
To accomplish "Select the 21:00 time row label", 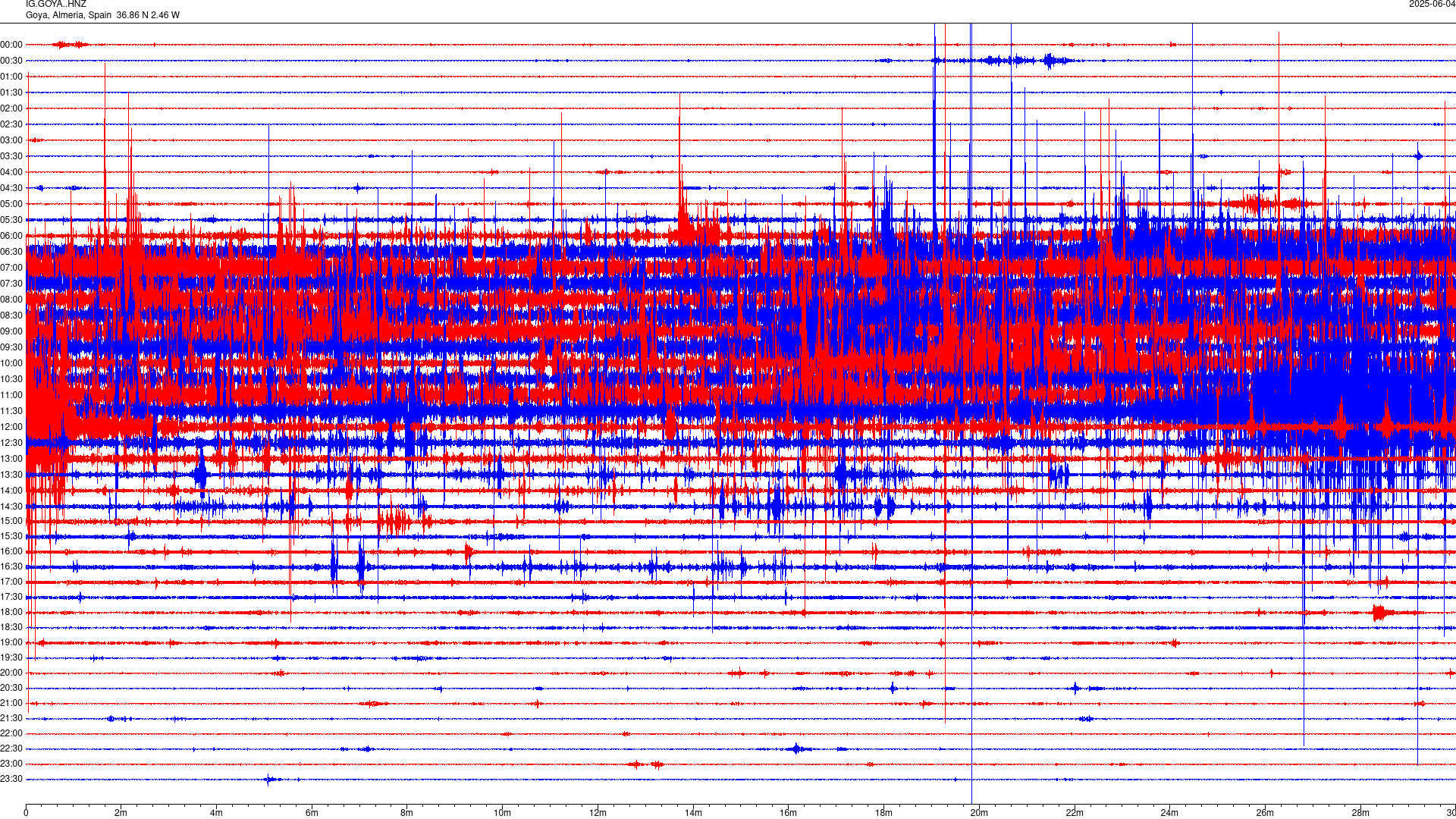I will click(11, 703).
